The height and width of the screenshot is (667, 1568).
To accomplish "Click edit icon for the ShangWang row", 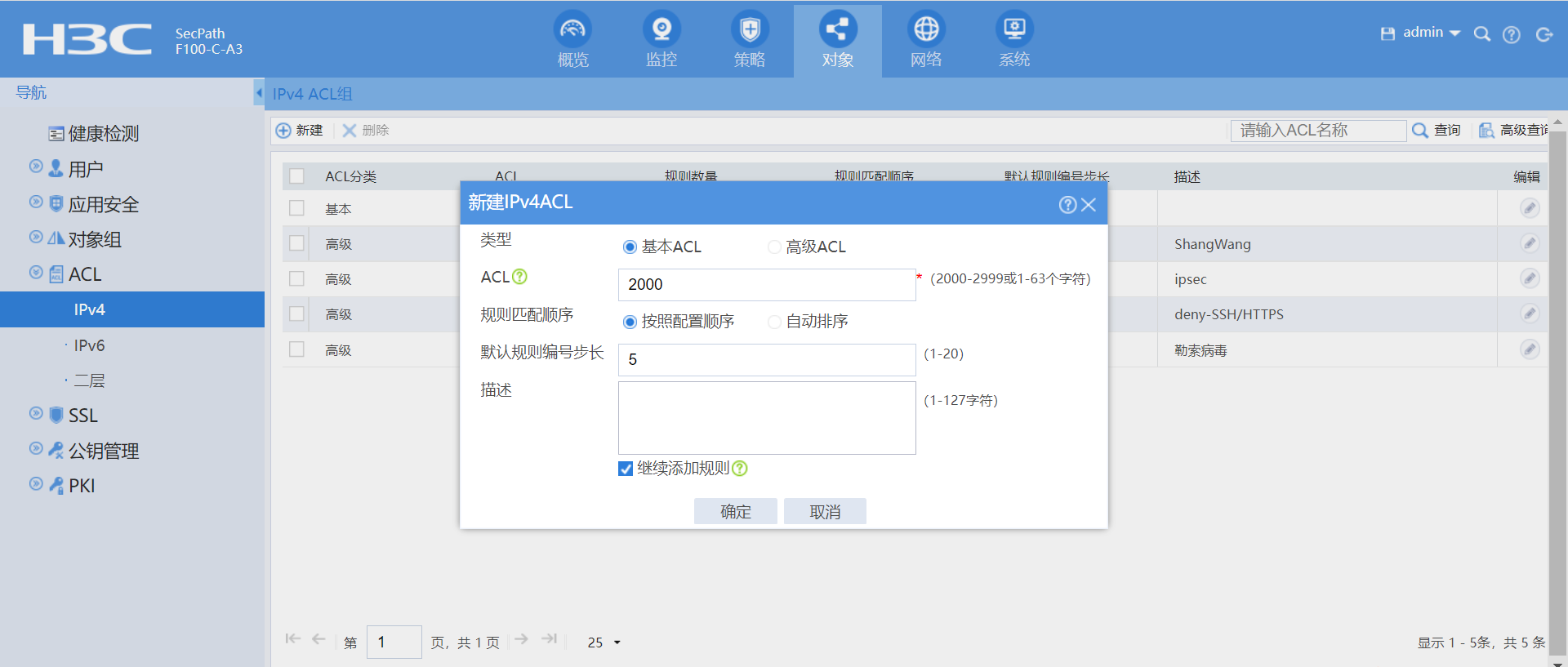I will (x=1530, y=243).
